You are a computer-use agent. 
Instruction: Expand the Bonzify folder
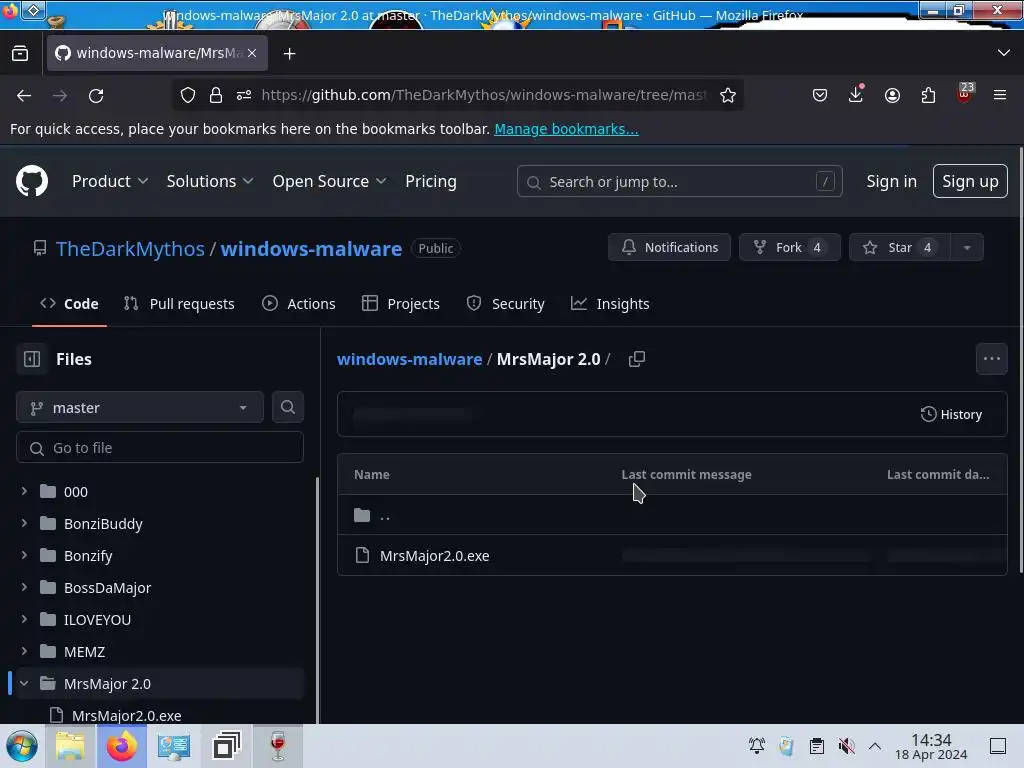tap(24, 555)
